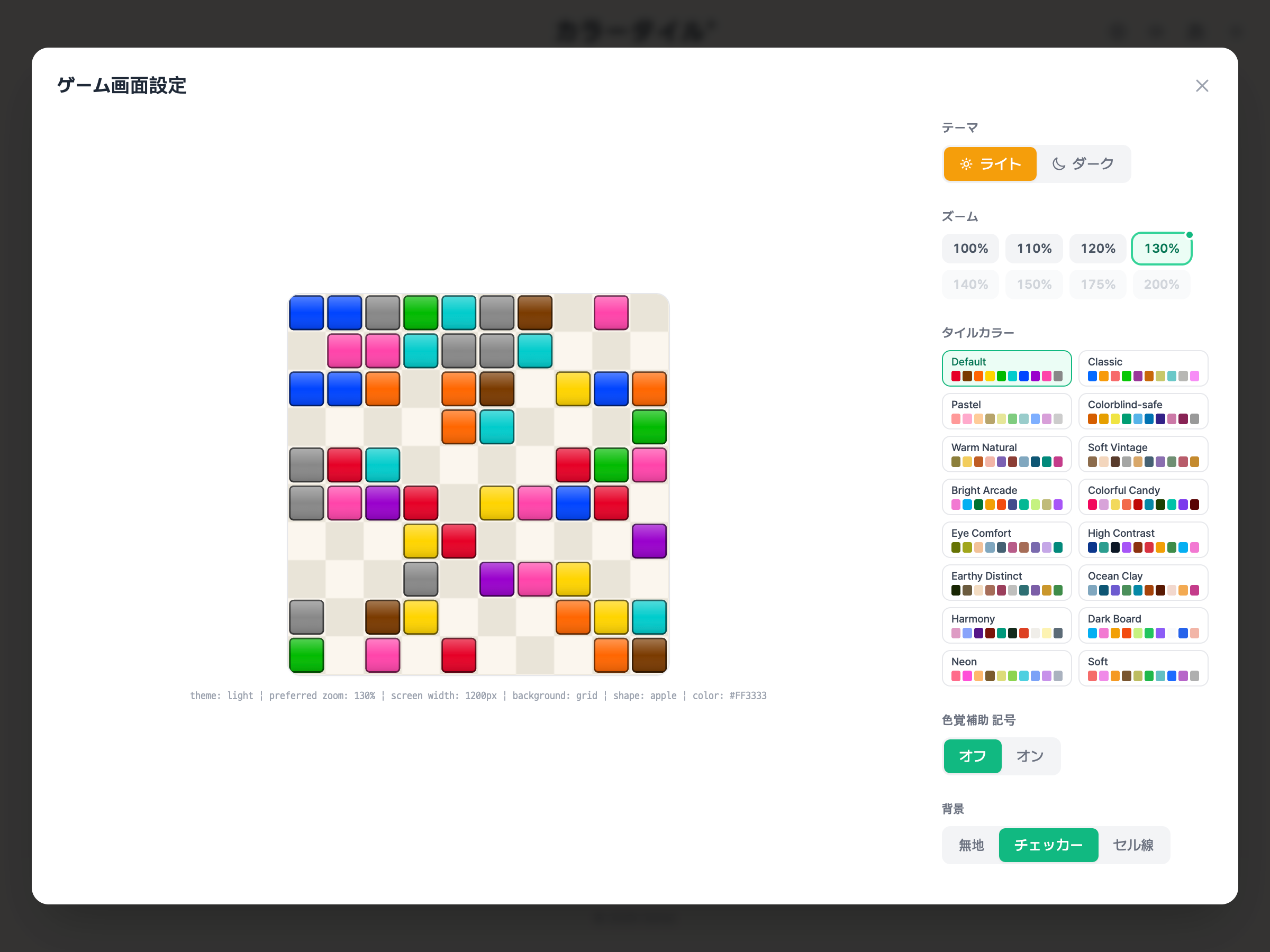Choose the disabled 140% zoom button
Viewport: 1270px width, 952px height.
[x=970, y=285]
